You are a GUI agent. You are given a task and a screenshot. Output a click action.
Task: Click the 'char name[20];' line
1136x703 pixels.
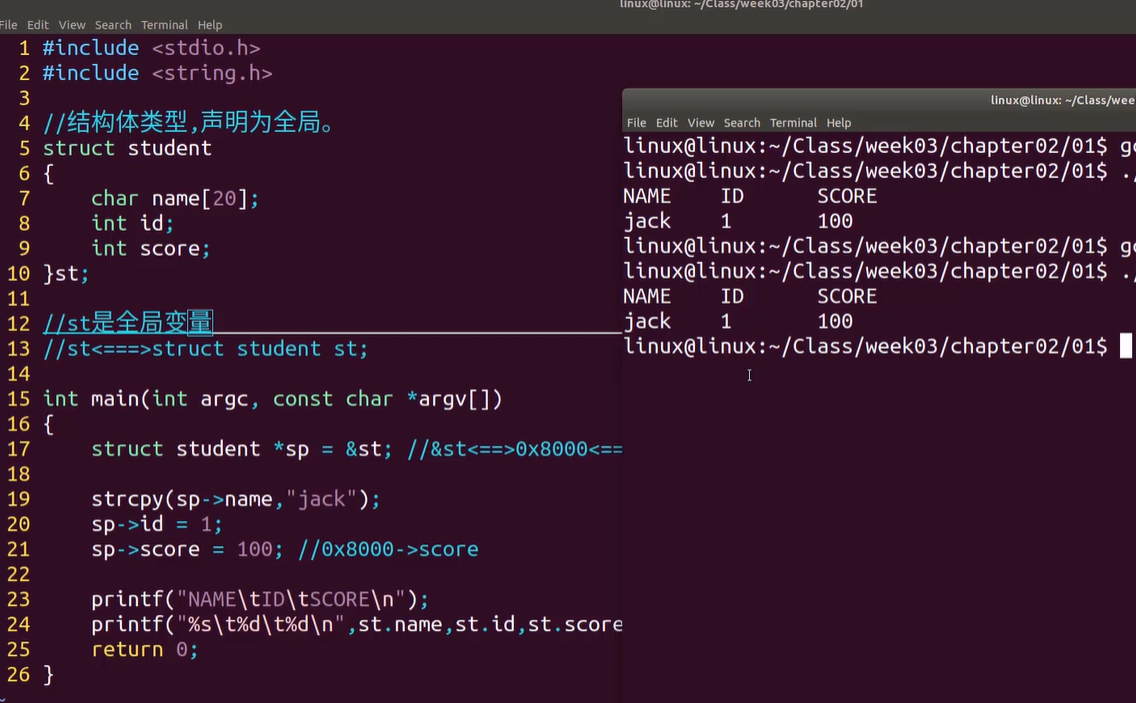175,199
